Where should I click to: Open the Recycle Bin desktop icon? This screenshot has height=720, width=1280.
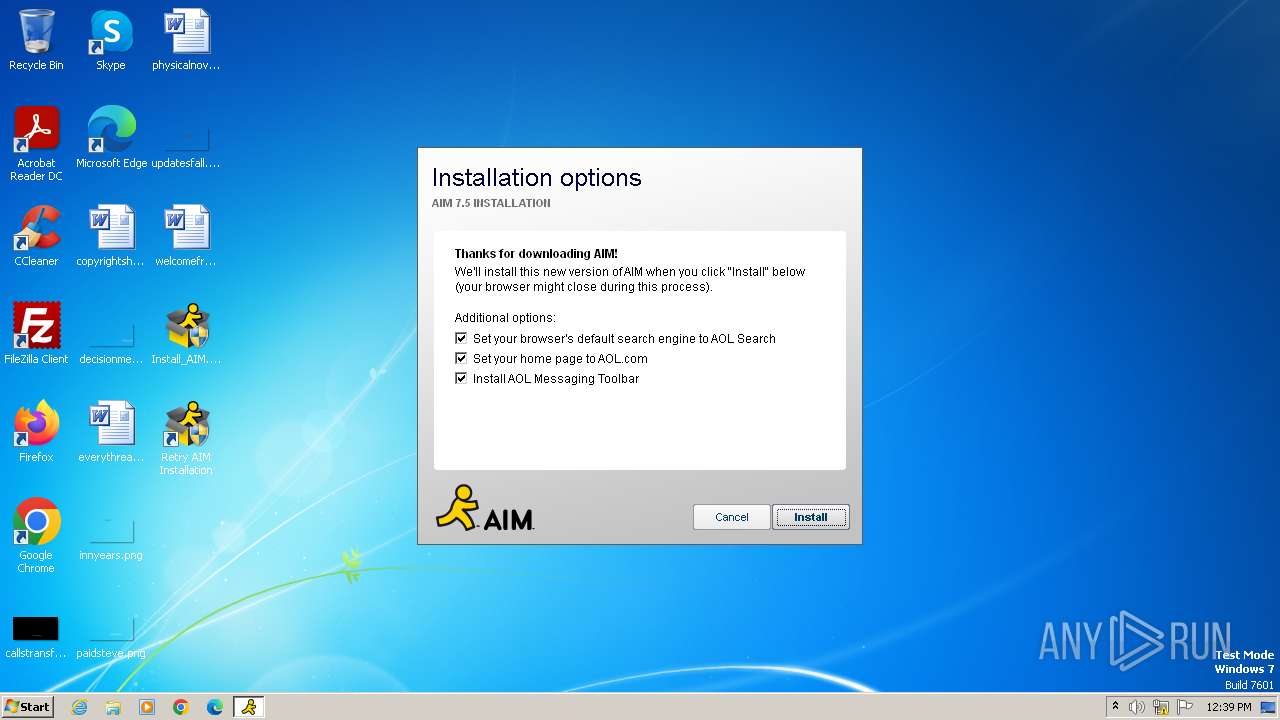[x=36, y=40]
